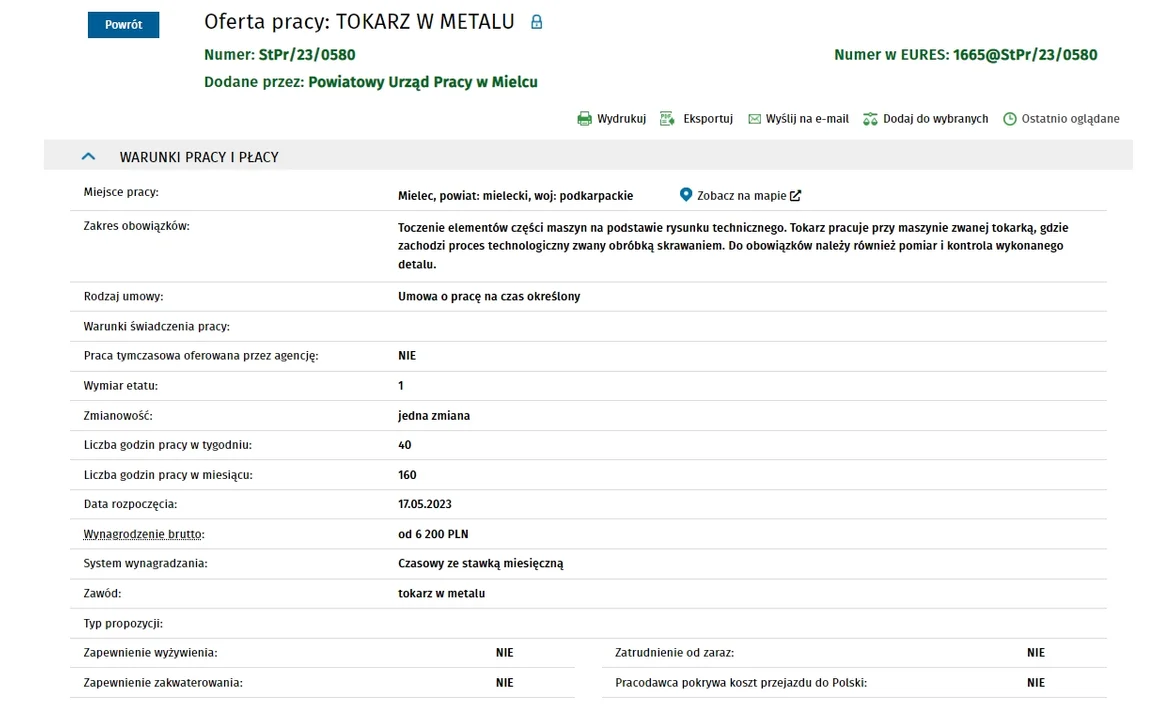The width and height of the screenshot is (1157, 720).
Task: Open Ostatnio oglądane list
Action: point(1070,119)
